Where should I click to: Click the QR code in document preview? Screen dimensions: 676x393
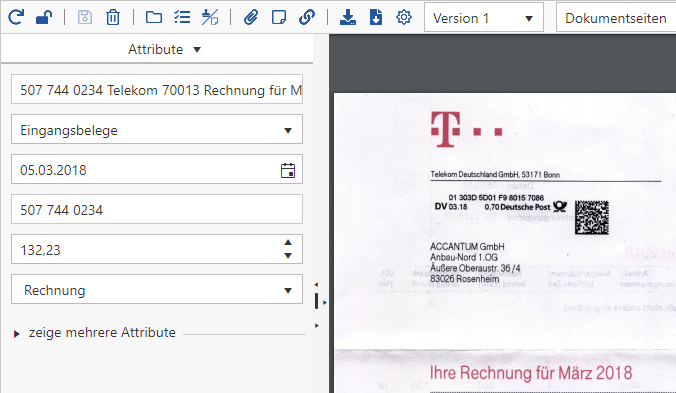[592, 218]
